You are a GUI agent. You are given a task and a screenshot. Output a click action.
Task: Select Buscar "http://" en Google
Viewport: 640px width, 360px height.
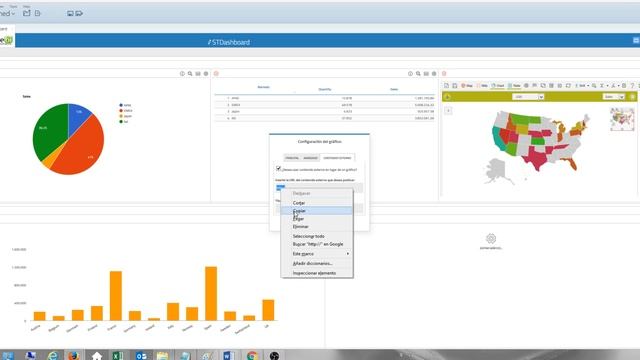point(317,244)
